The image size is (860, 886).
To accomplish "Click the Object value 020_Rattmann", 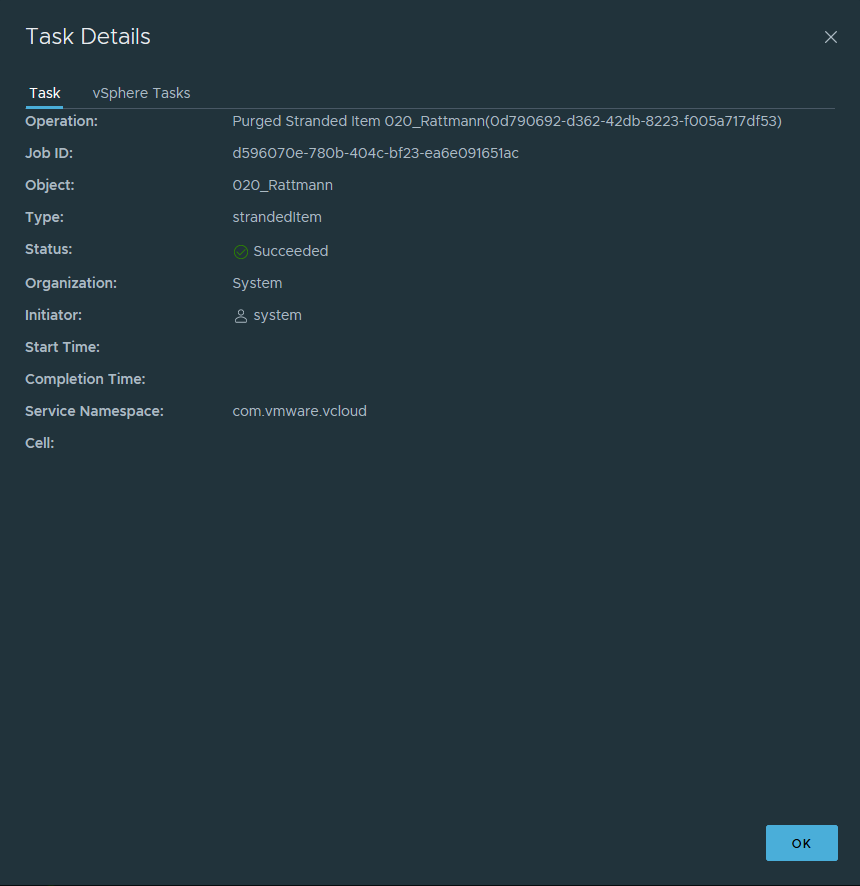I will click(282, 185).
